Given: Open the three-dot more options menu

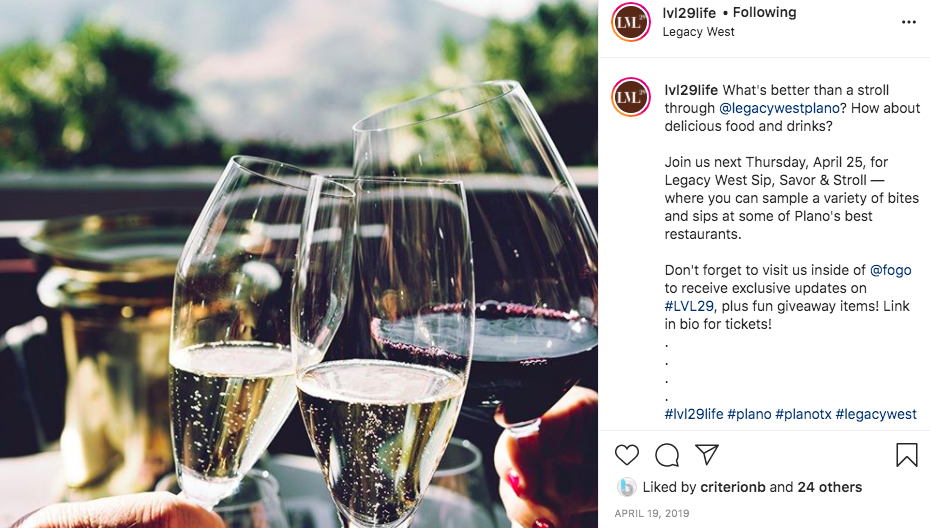Looking at the screenshot, I should 909,22.
